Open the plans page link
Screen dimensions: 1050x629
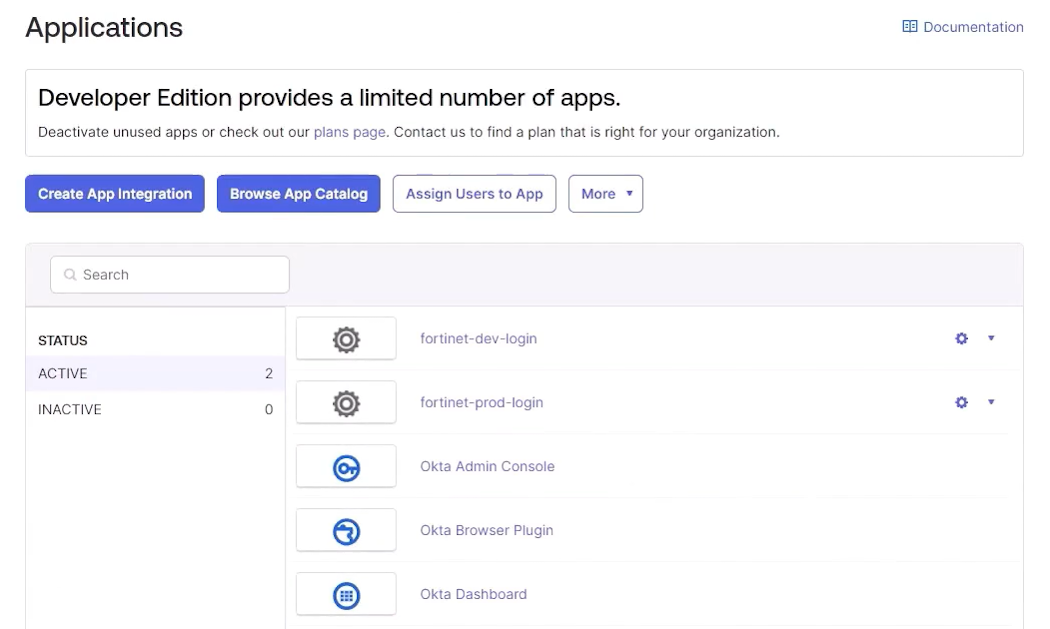tap(349, 132)
